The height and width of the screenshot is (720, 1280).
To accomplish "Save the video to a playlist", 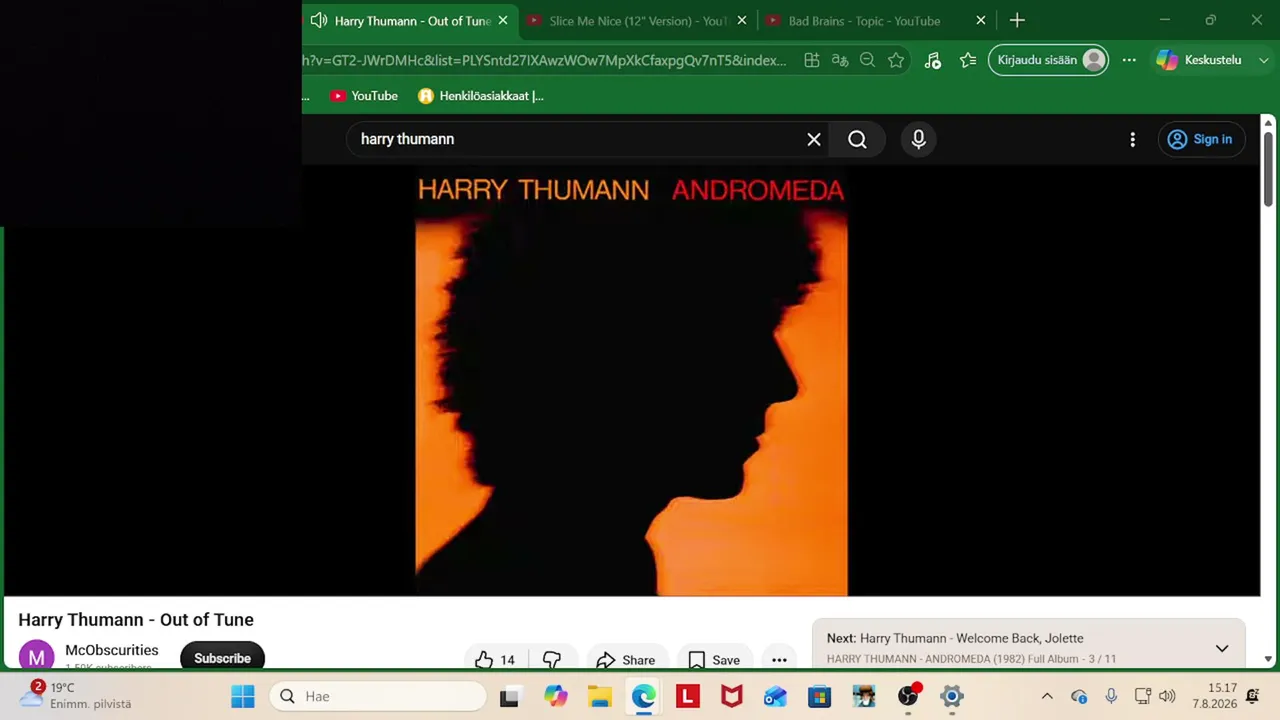I will 714,660.
